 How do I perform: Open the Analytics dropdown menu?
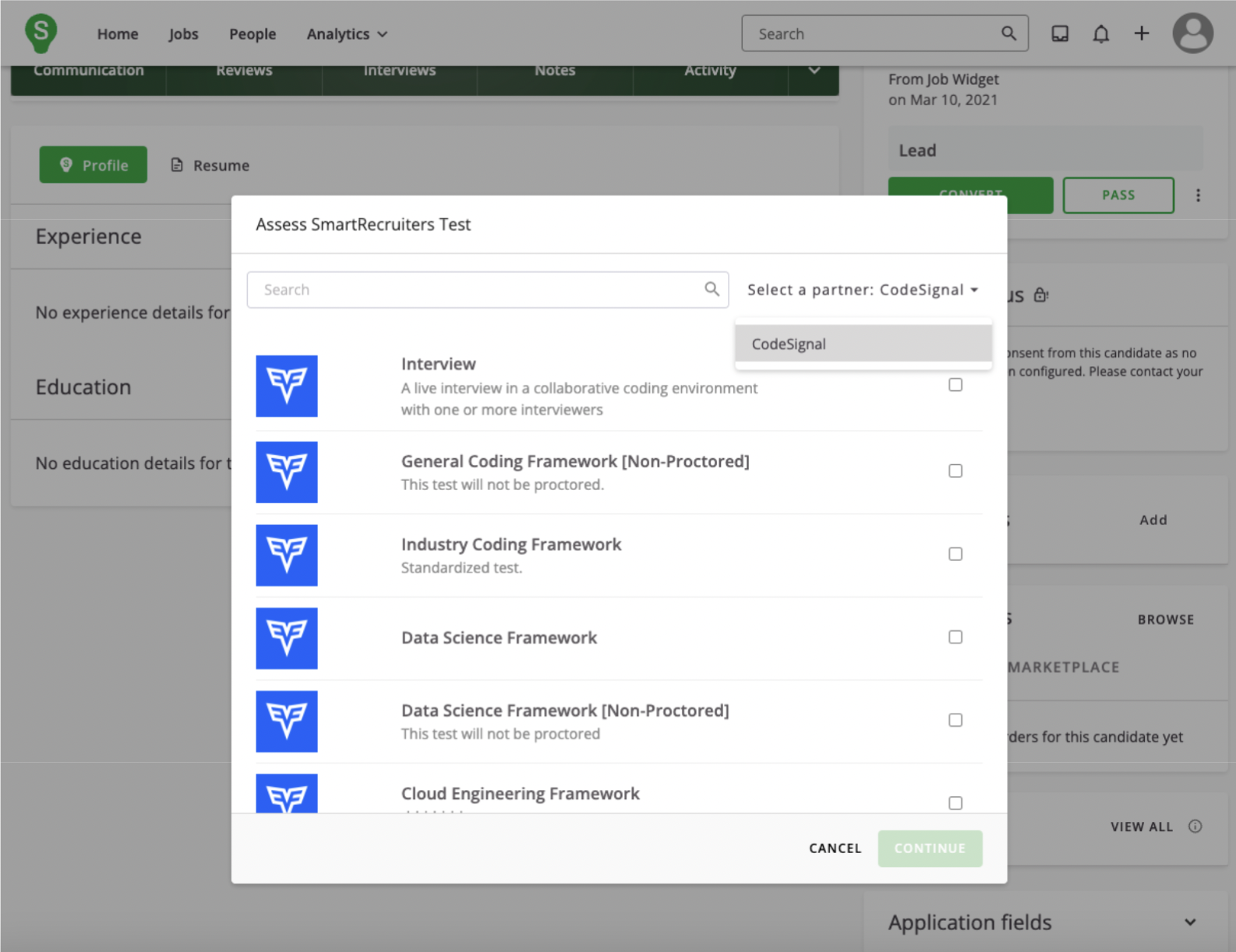347,34
